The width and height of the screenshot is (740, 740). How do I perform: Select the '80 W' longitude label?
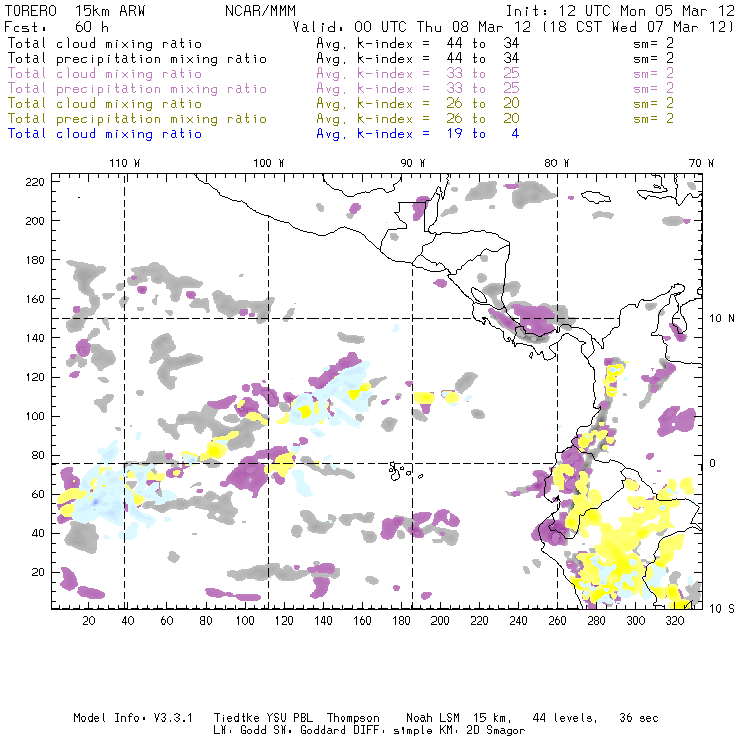point(556,163)
